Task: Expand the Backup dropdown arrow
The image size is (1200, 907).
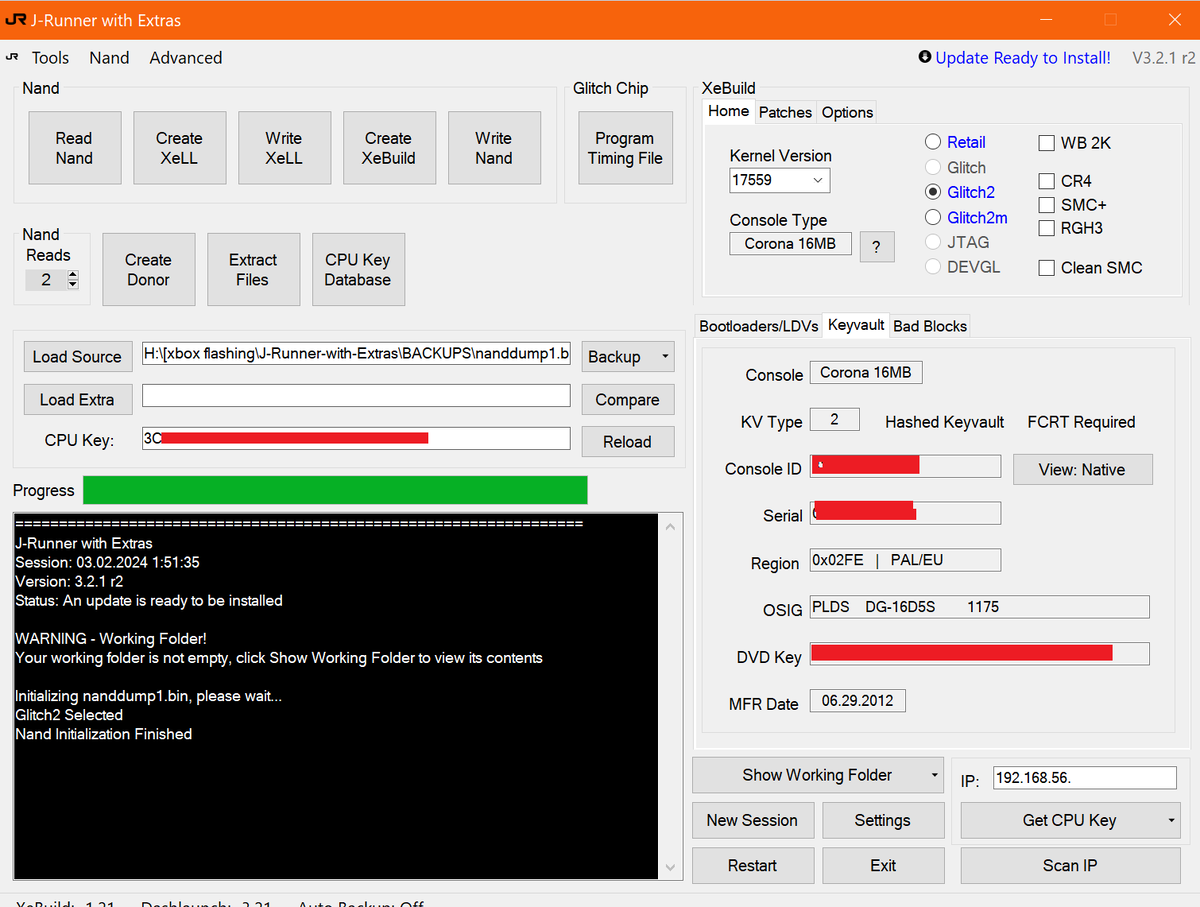Action: (664, 357)
